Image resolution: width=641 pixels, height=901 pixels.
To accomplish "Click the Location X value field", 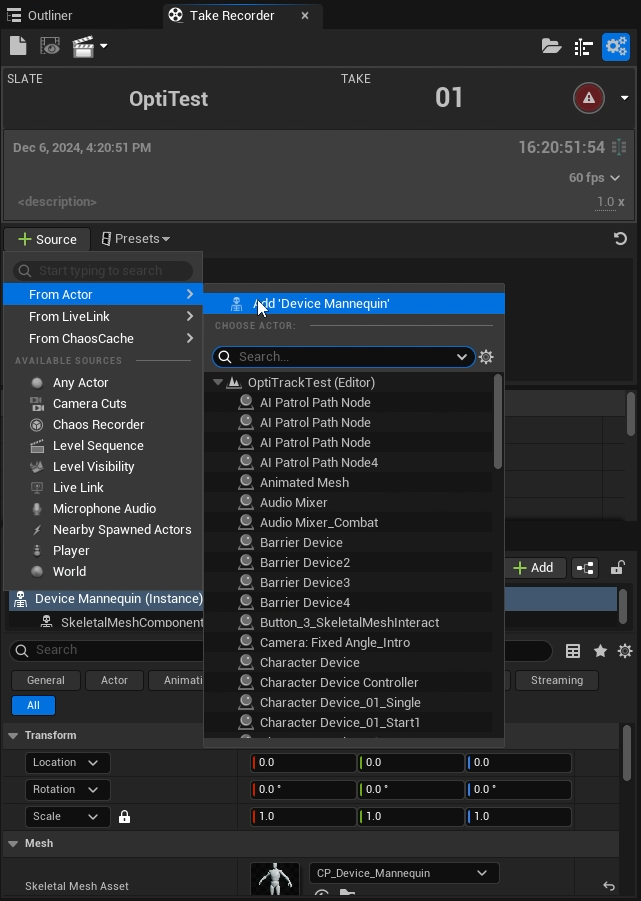I will (304, 762).
